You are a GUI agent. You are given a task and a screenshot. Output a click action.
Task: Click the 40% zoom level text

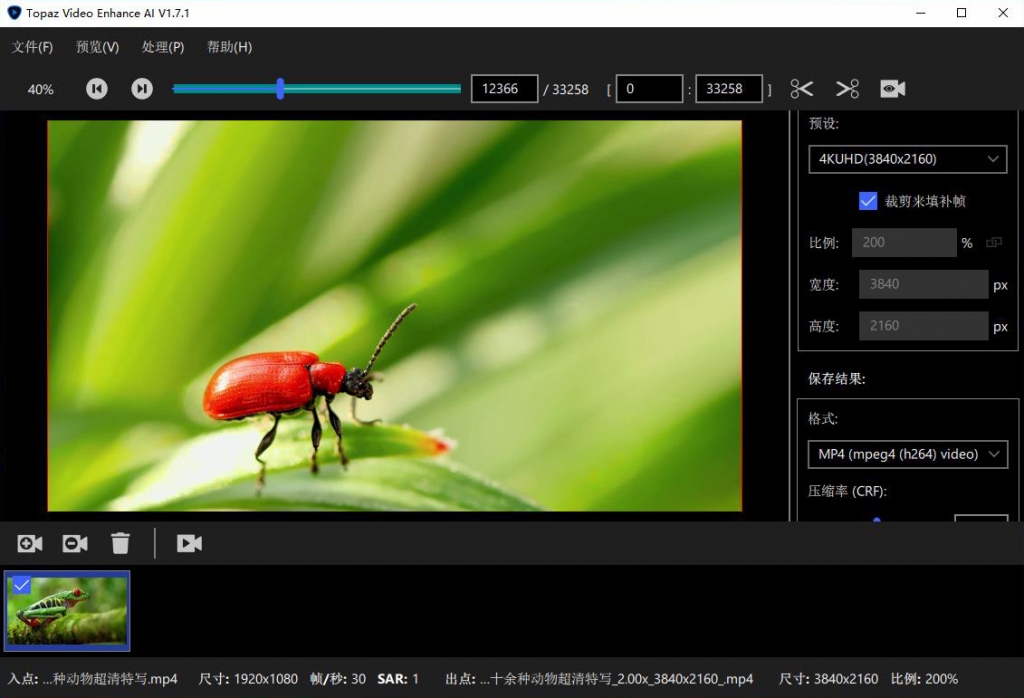[x=40, y=89]
